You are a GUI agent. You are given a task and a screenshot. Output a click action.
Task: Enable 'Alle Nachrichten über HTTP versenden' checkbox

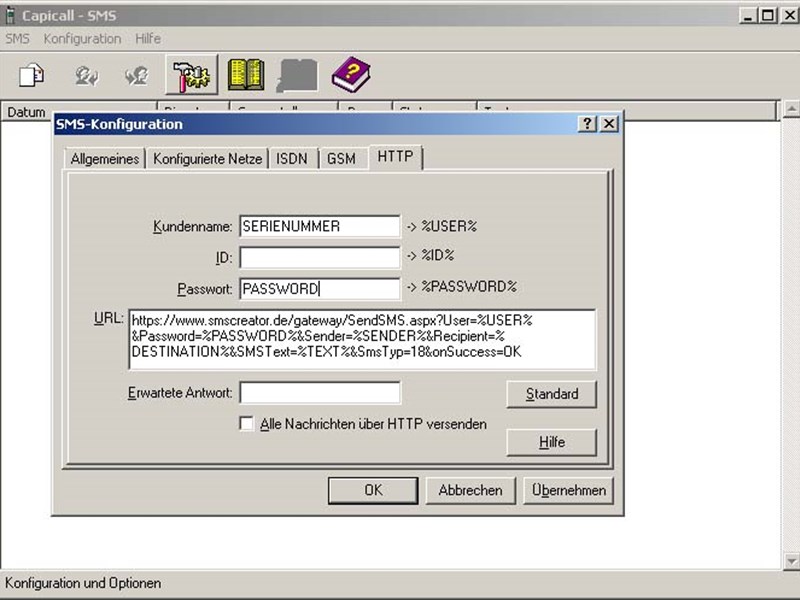[247, 424]
